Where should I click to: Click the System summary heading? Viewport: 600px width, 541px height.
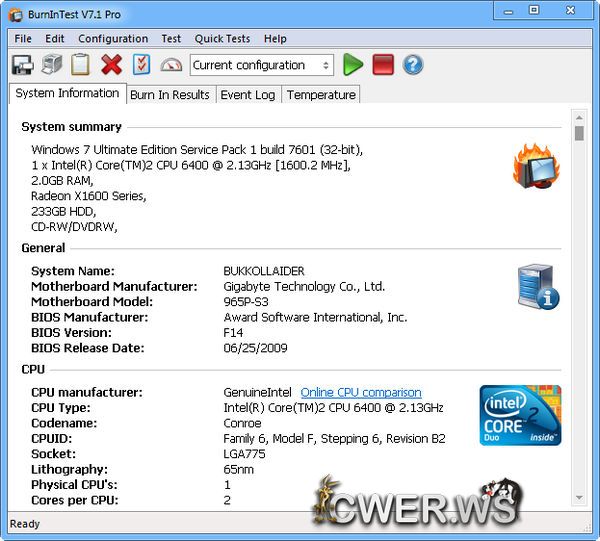click(72, 127)
